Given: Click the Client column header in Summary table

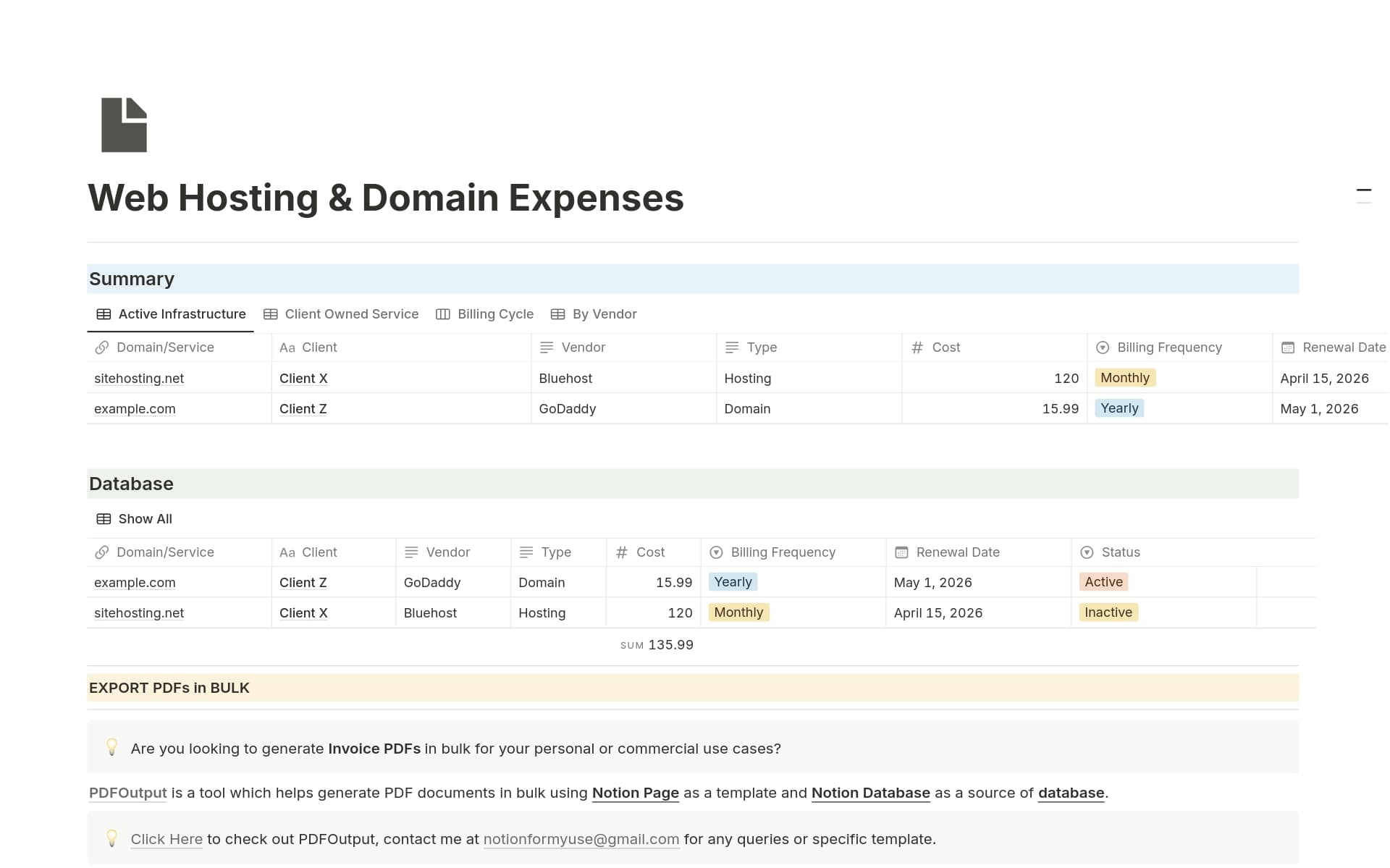Looking at the screenshot, I should (401, 347).
